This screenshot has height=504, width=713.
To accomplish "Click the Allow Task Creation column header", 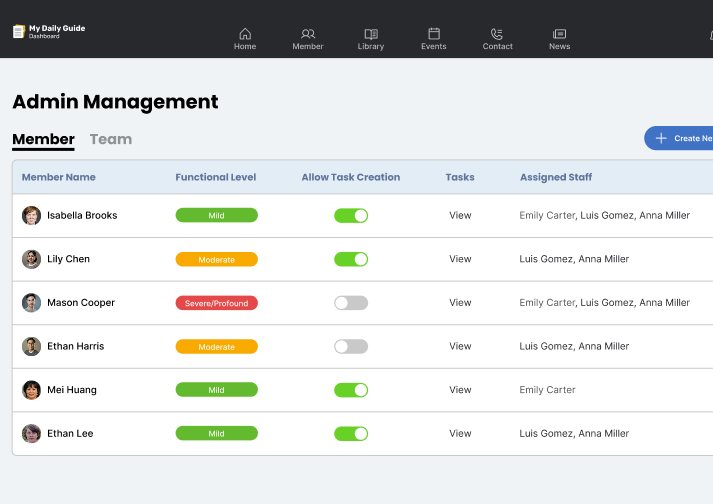I will click(x=351, y=177).
